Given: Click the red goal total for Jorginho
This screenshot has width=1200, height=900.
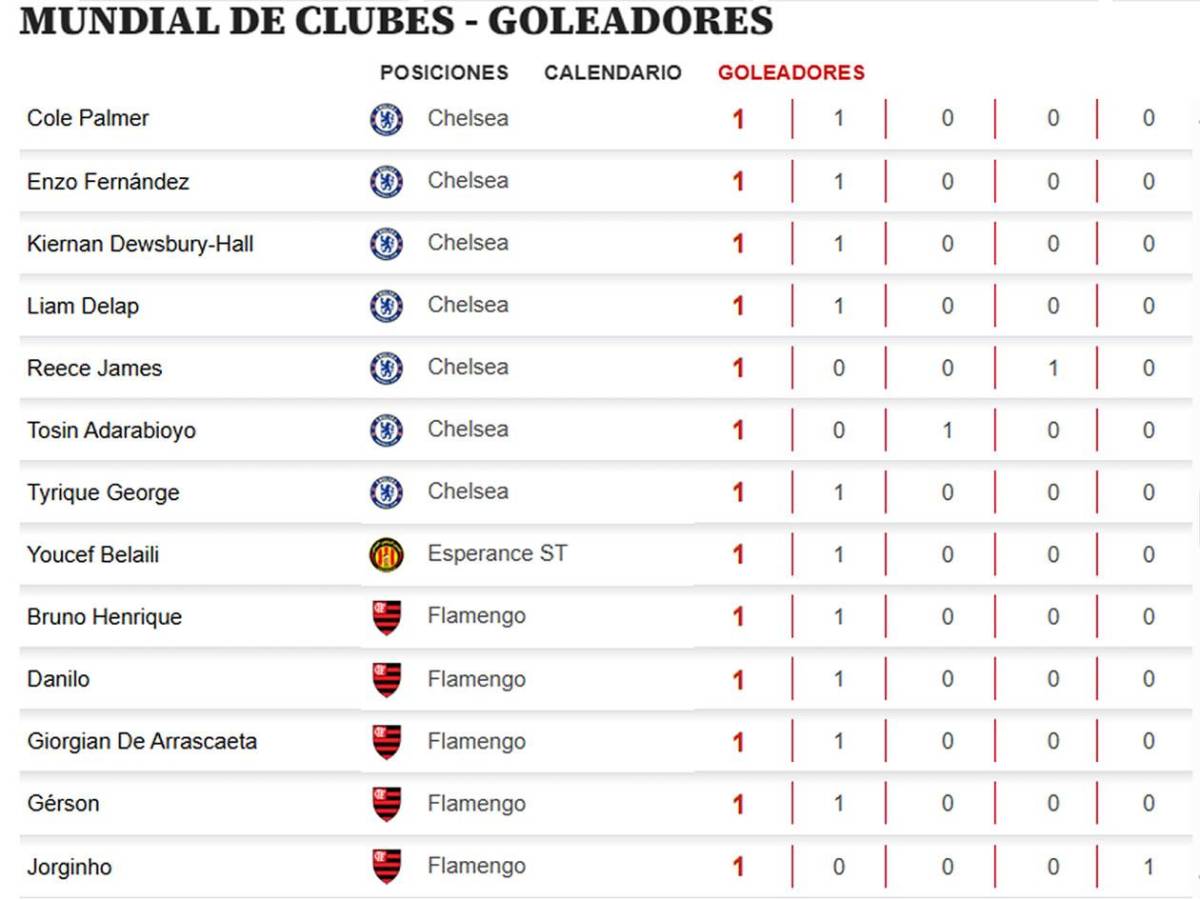Looking at the screenshot, I should 737,866.
